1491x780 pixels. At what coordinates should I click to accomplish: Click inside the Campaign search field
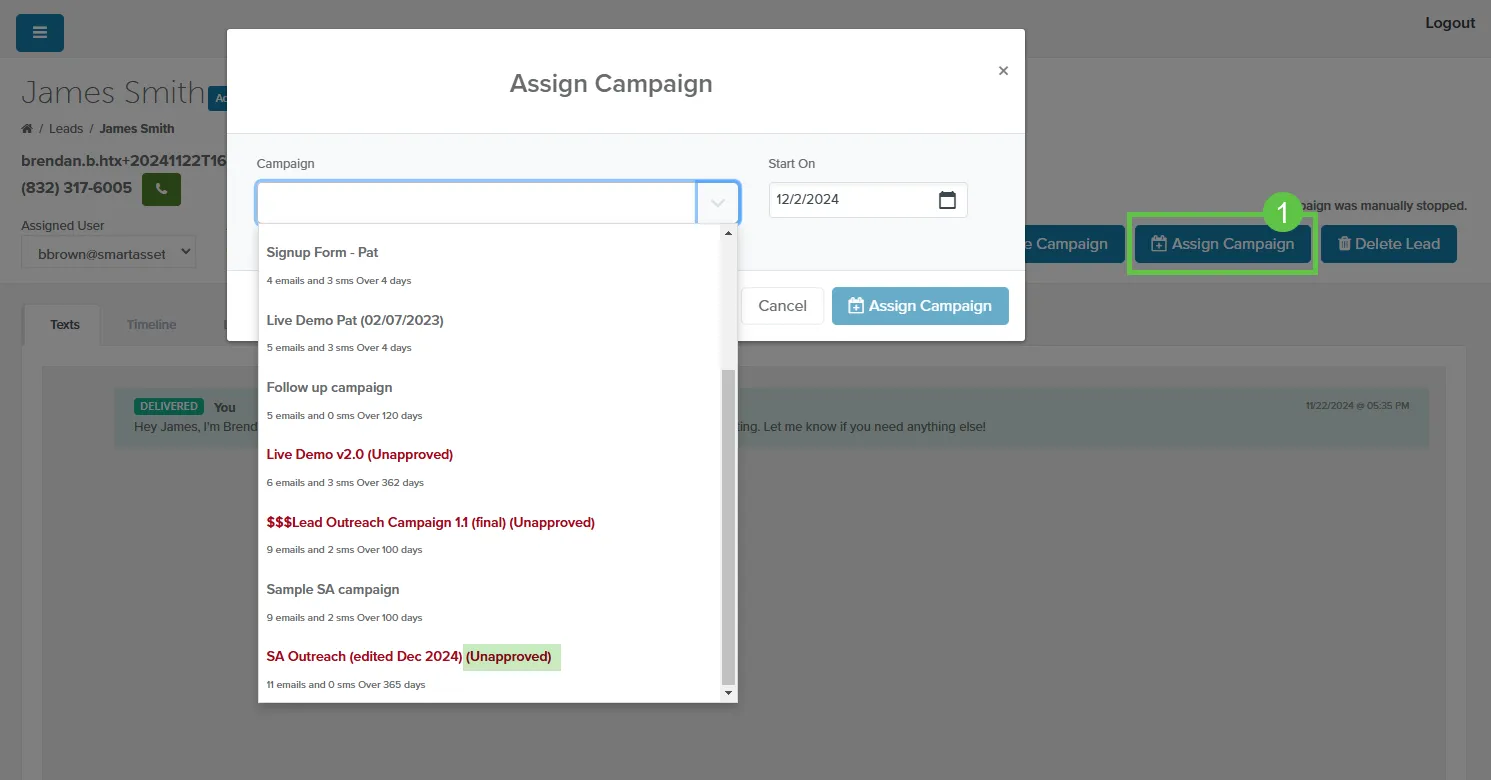(x=476, y=203)
